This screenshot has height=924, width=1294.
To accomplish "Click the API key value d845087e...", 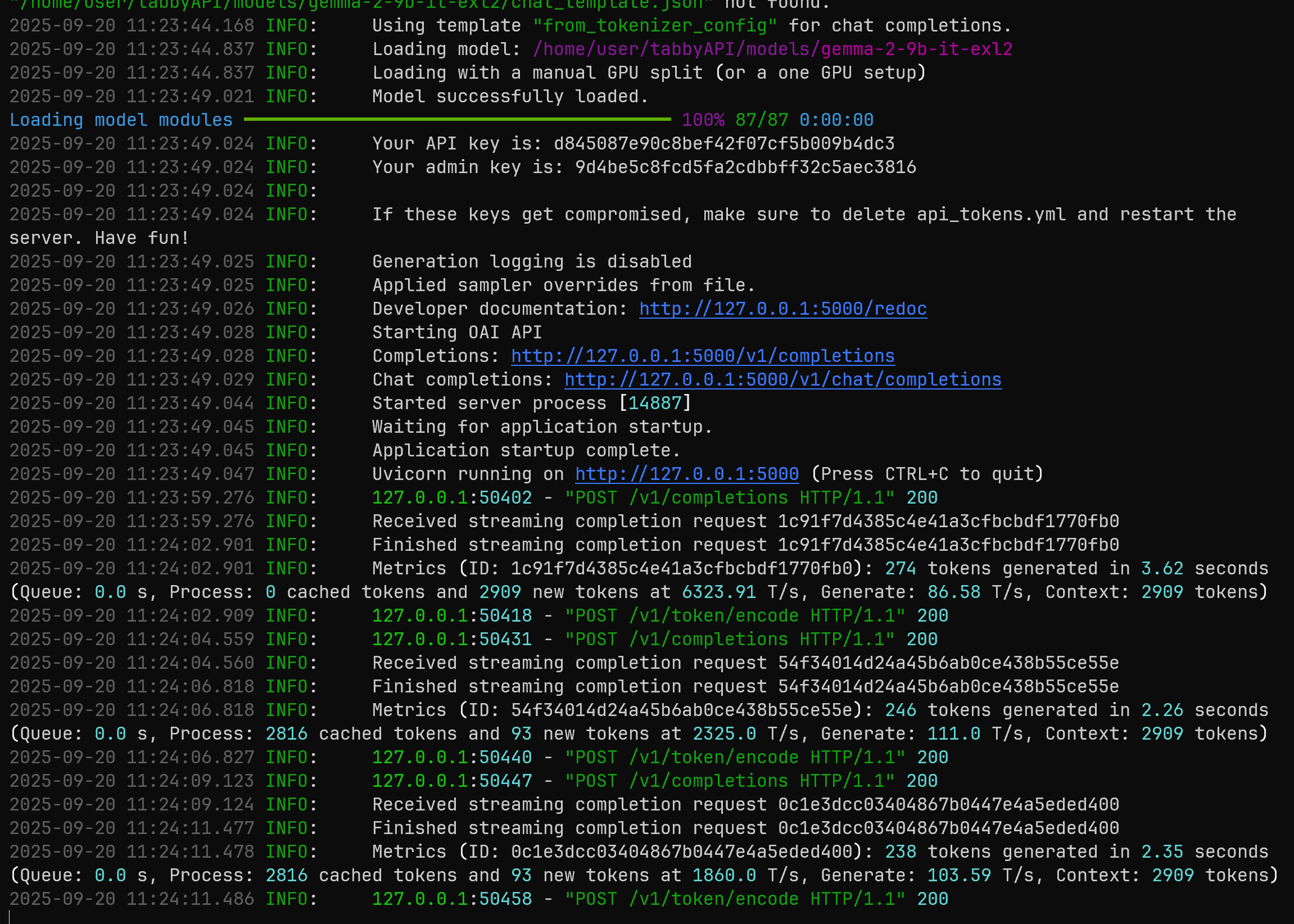I will [723, 144].
